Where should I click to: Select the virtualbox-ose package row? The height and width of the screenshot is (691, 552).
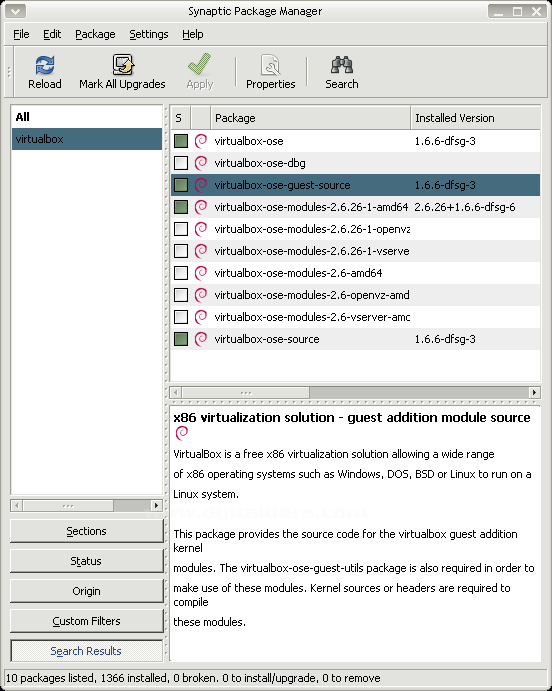pos(355,141)
